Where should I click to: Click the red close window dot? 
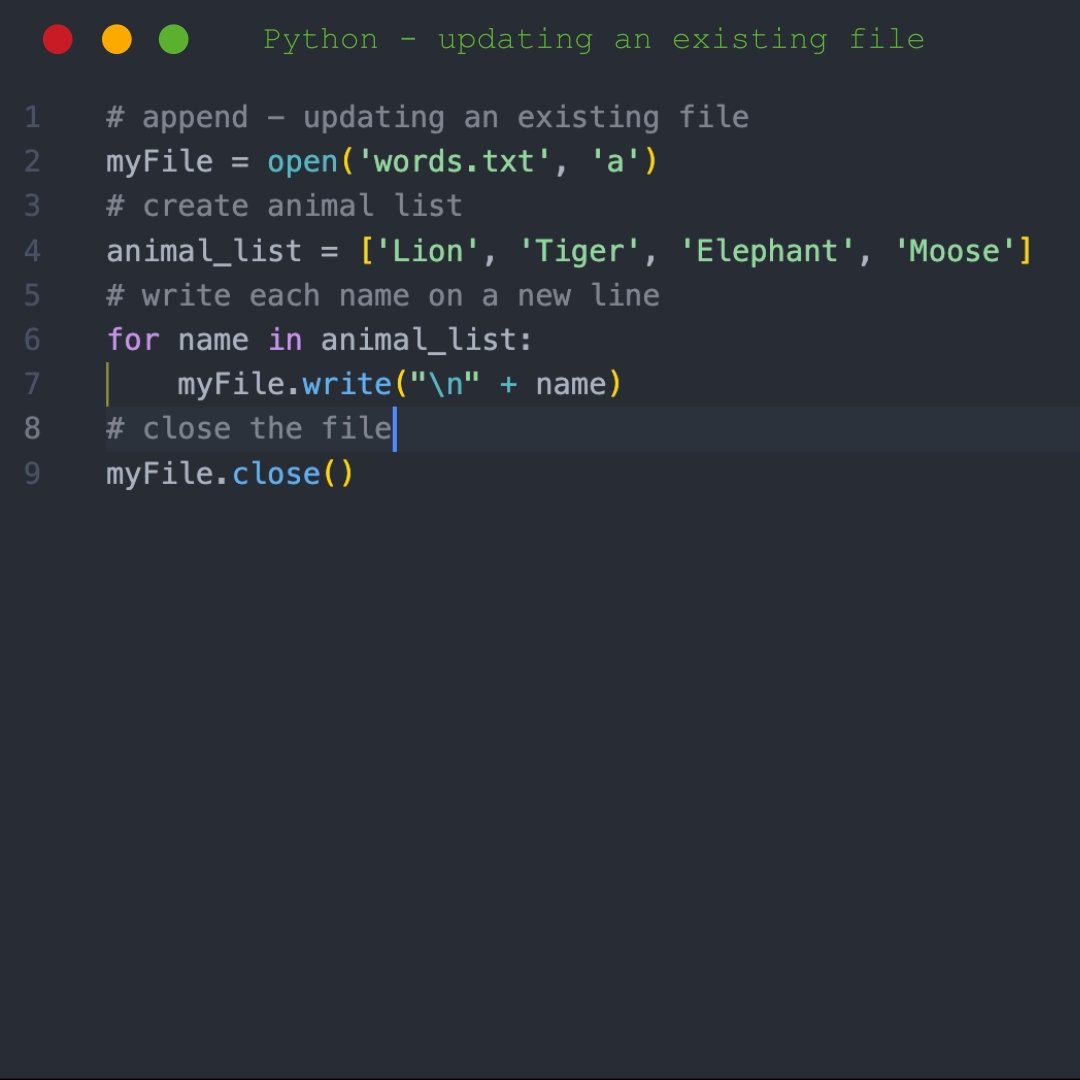(58, 39)
